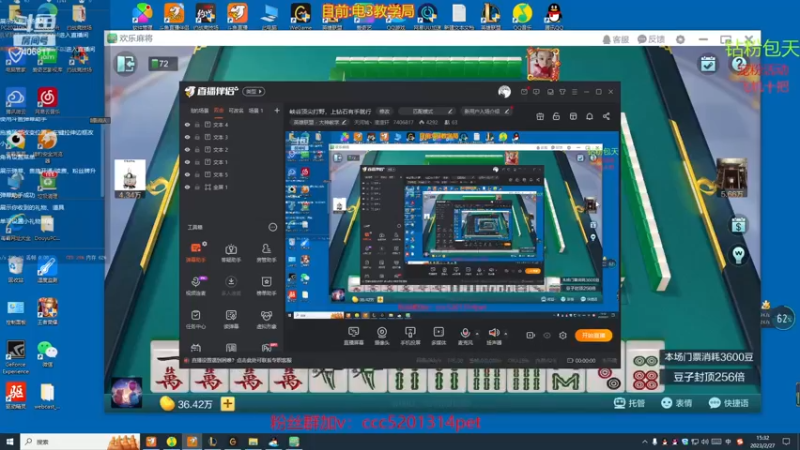Add a 摄像头 camera source

(382, 336)
